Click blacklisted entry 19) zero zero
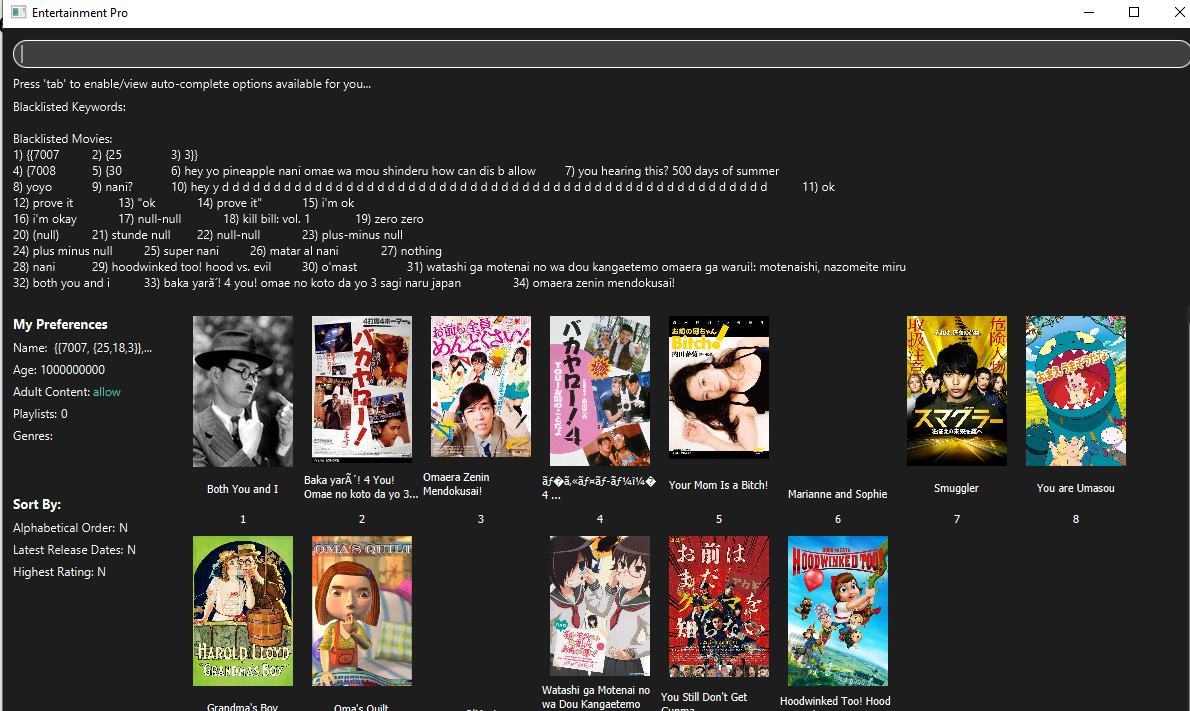The width and height of the screenshot is (1190, 711). coord(389,219)
